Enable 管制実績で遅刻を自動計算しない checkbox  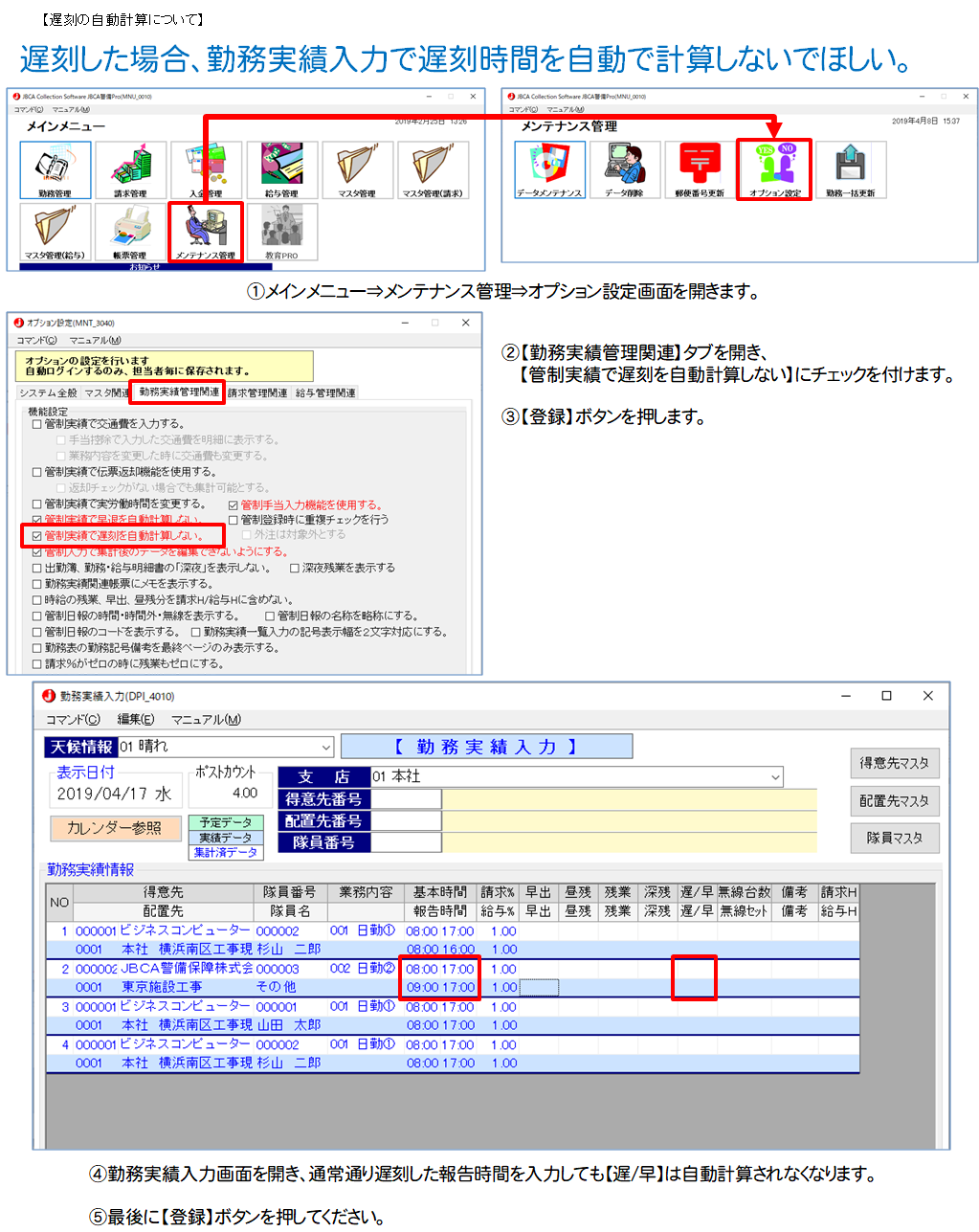[x=37, y=536]
